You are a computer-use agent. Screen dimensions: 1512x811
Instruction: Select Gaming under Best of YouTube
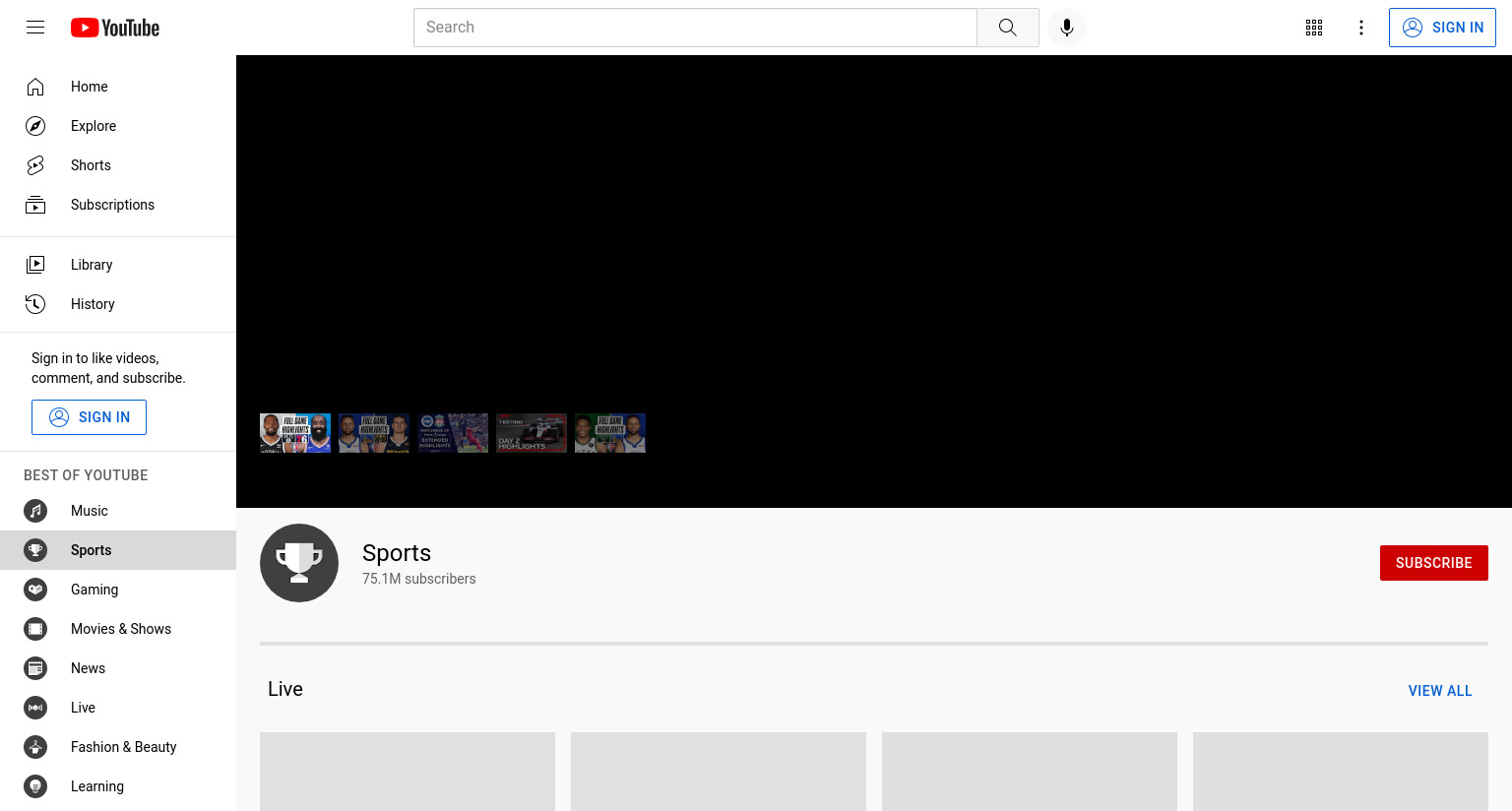click(94, 590)
